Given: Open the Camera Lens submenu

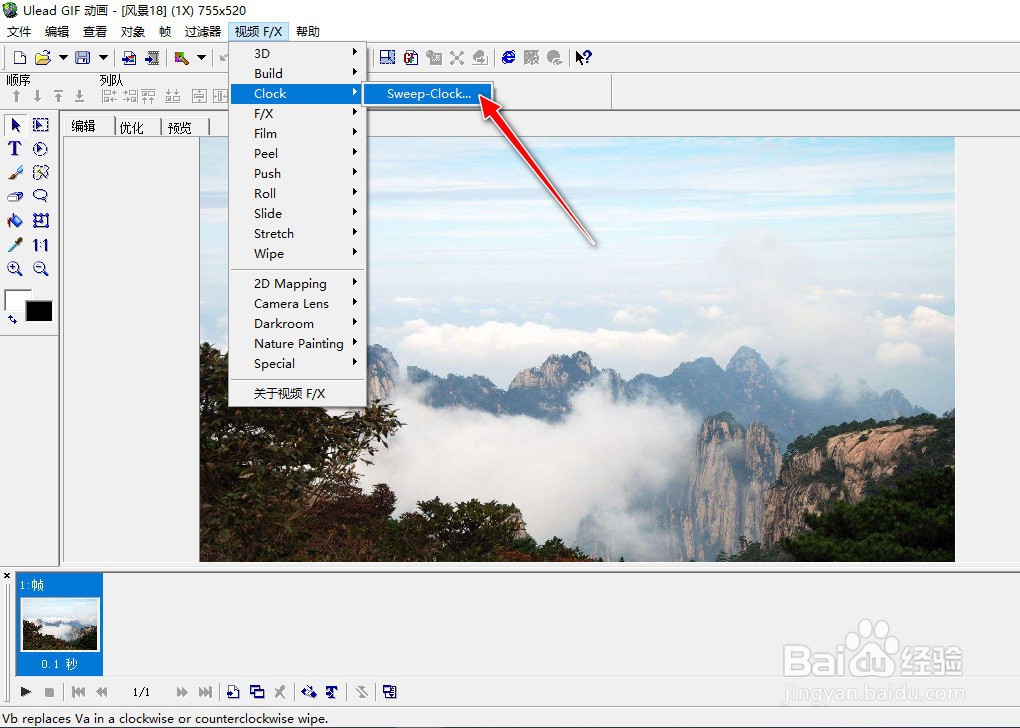Looking at the screenshot, I should (x=299, y=304).
